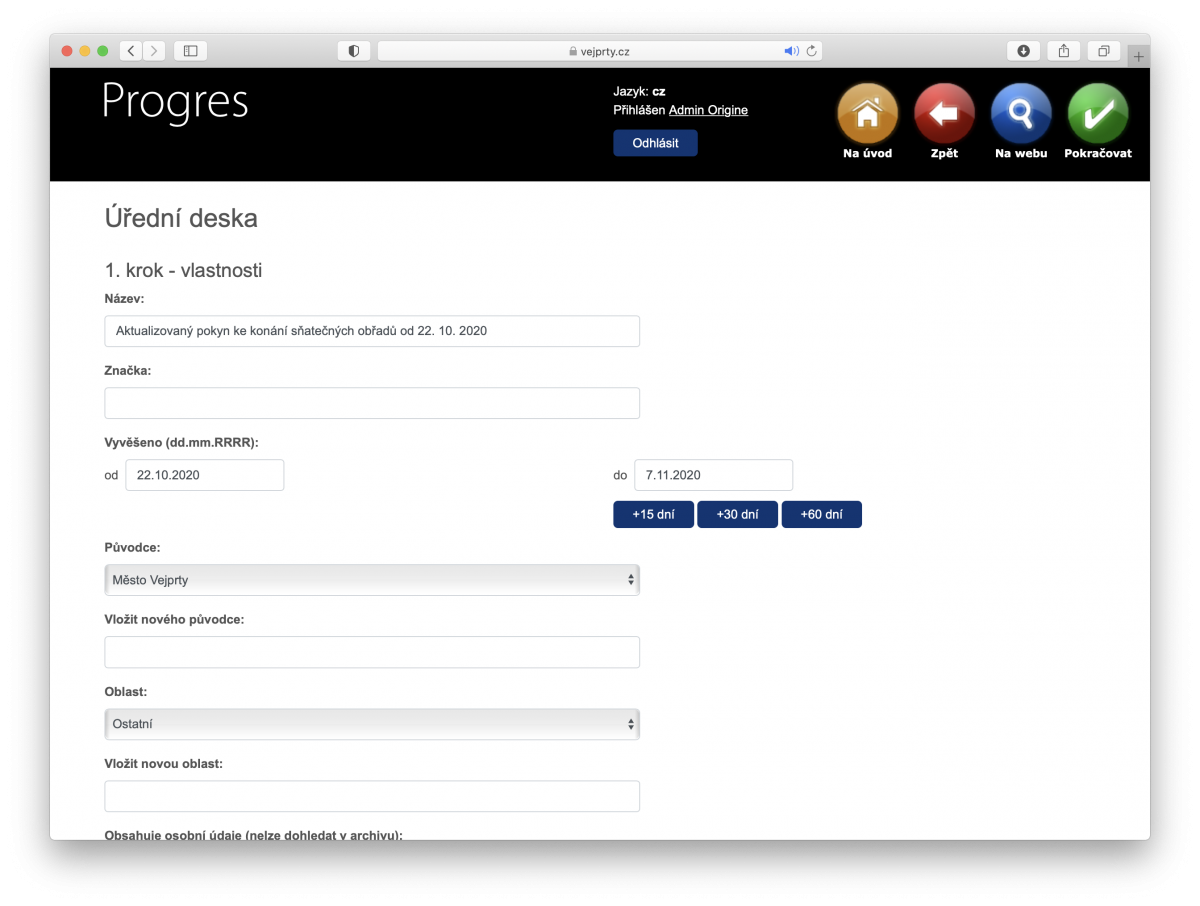The image size is (1200, 906).
Task: Open the Admin Origine user link
Action: click(x=708, y=110)
